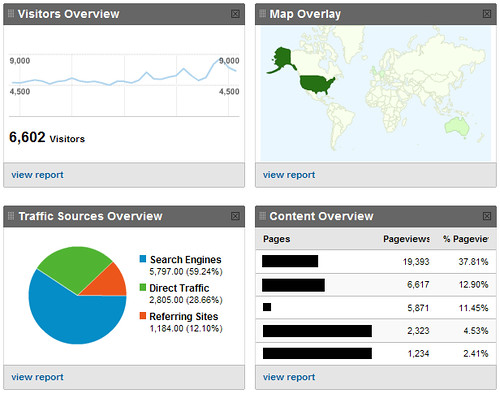The width and height of the screenshot is (500, 394).
Task: Click the 2,323 pageviews cell
Action: point(418,331)
